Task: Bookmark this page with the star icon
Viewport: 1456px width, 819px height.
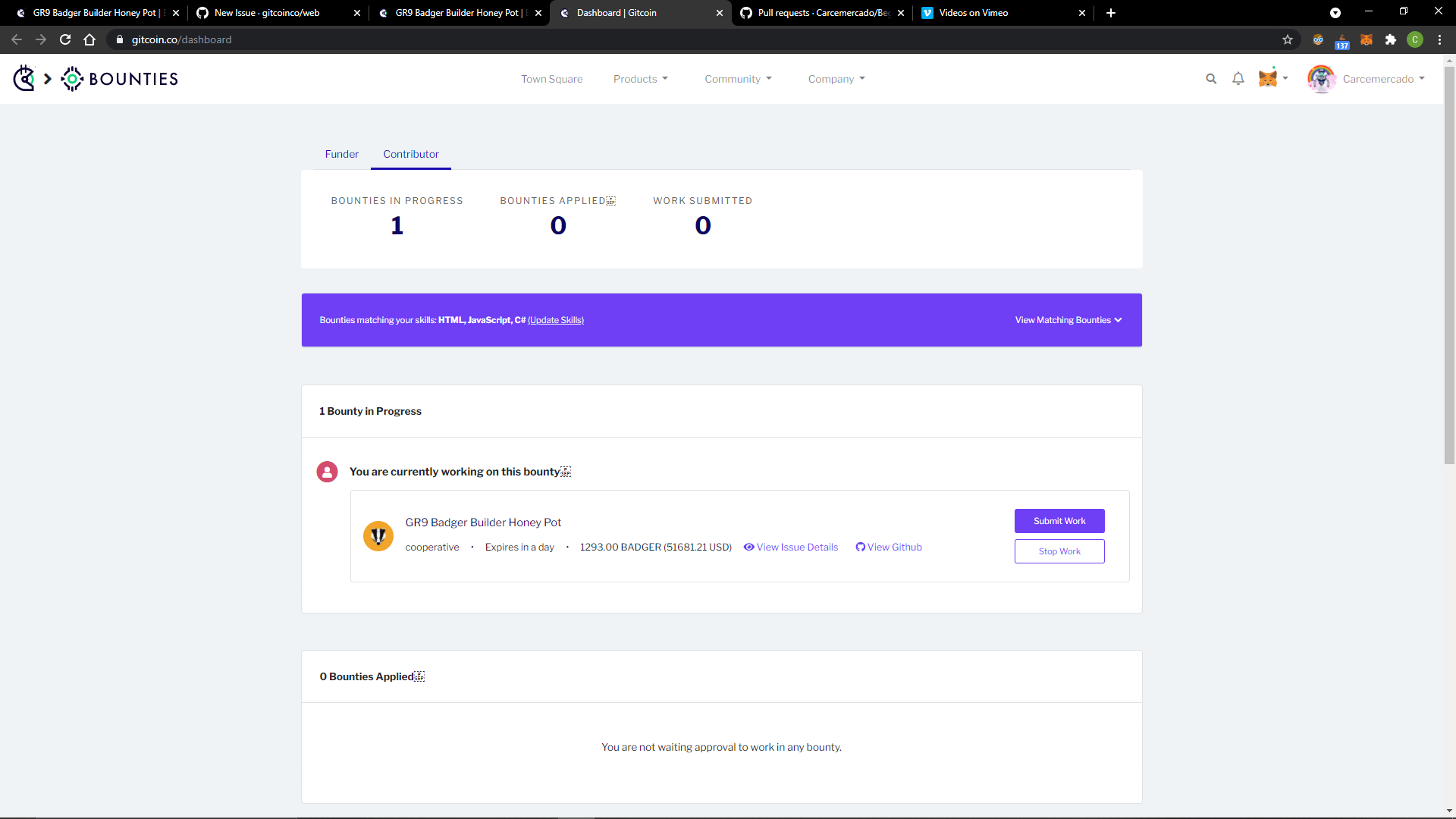Action: (x=1288, y=39)
